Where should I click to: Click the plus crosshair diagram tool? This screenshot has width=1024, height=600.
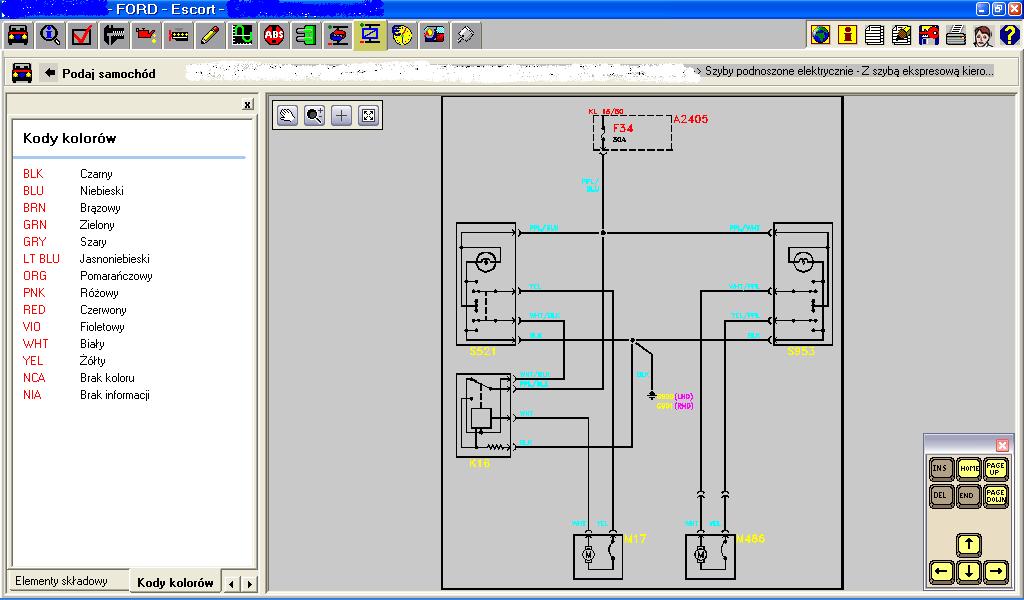342,116
